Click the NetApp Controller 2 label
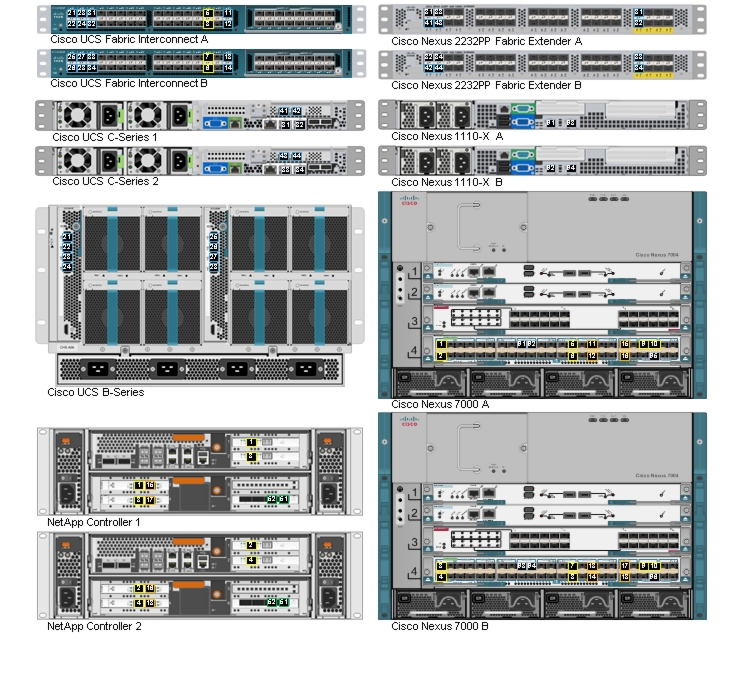 [94, 626]
